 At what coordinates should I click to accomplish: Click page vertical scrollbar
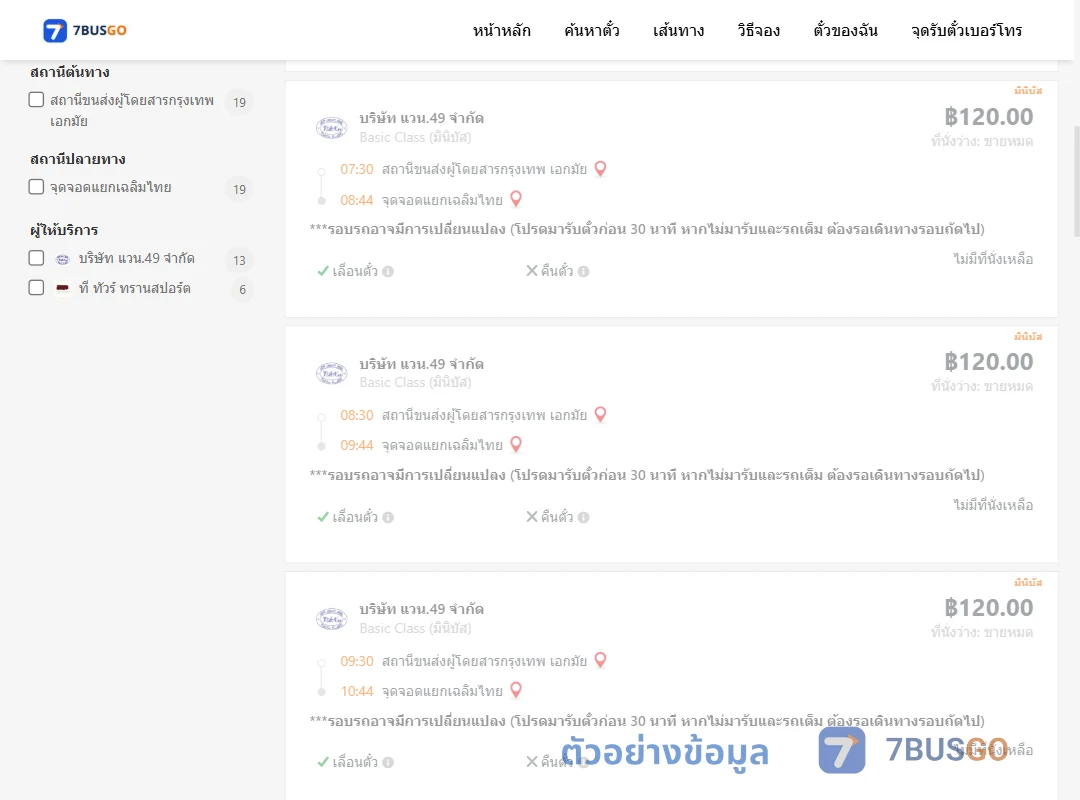pos(1077,181)
